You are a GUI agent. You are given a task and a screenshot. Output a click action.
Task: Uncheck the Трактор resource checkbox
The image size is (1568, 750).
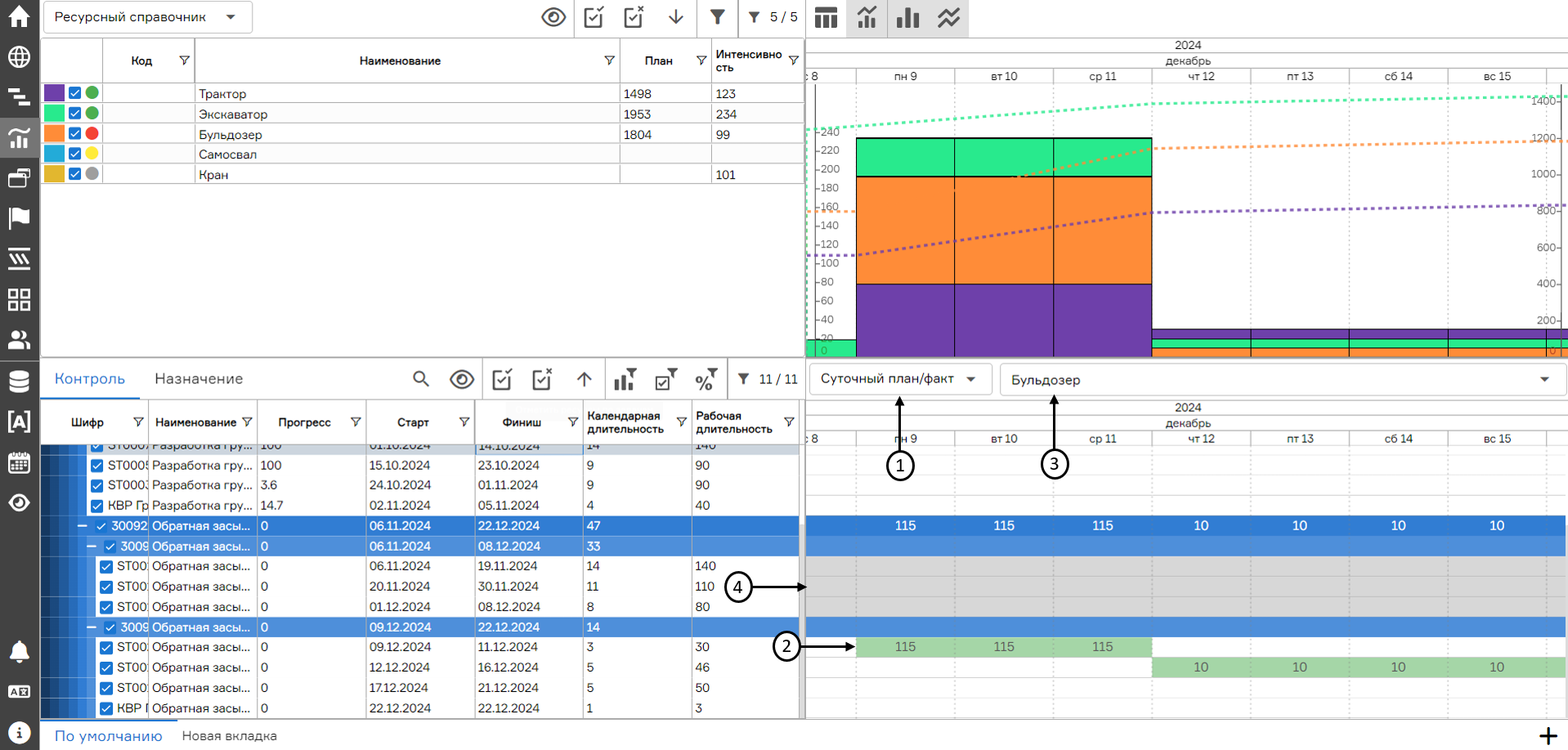74,93
